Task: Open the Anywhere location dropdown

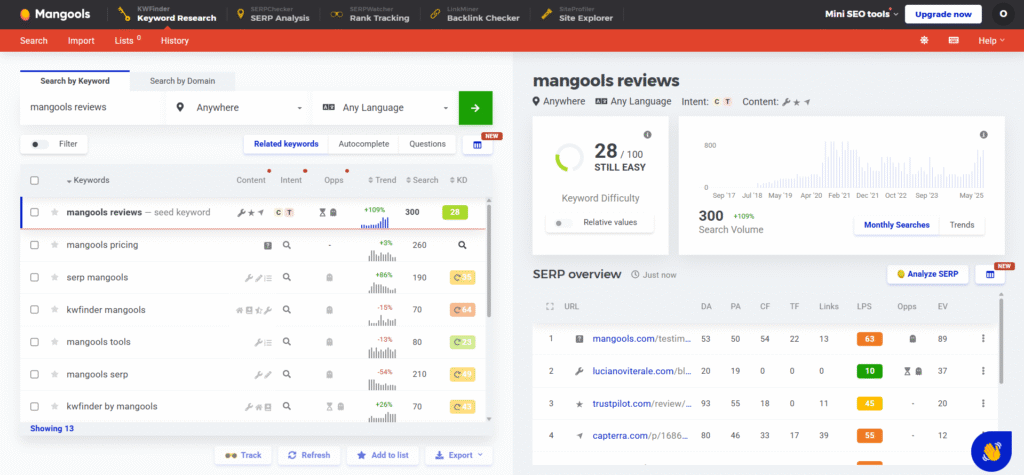Action: (x=238, y=108)
